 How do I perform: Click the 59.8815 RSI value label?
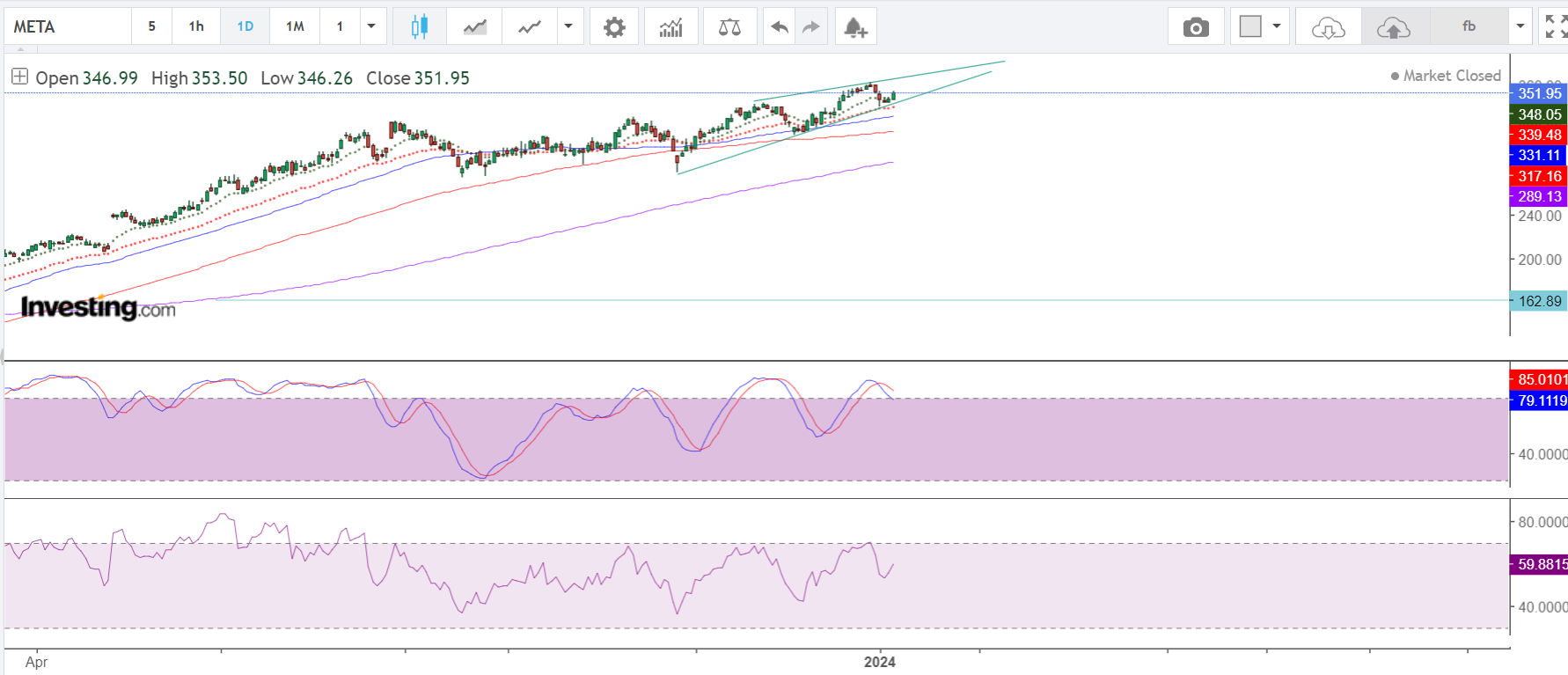[x=1540, y=564]
